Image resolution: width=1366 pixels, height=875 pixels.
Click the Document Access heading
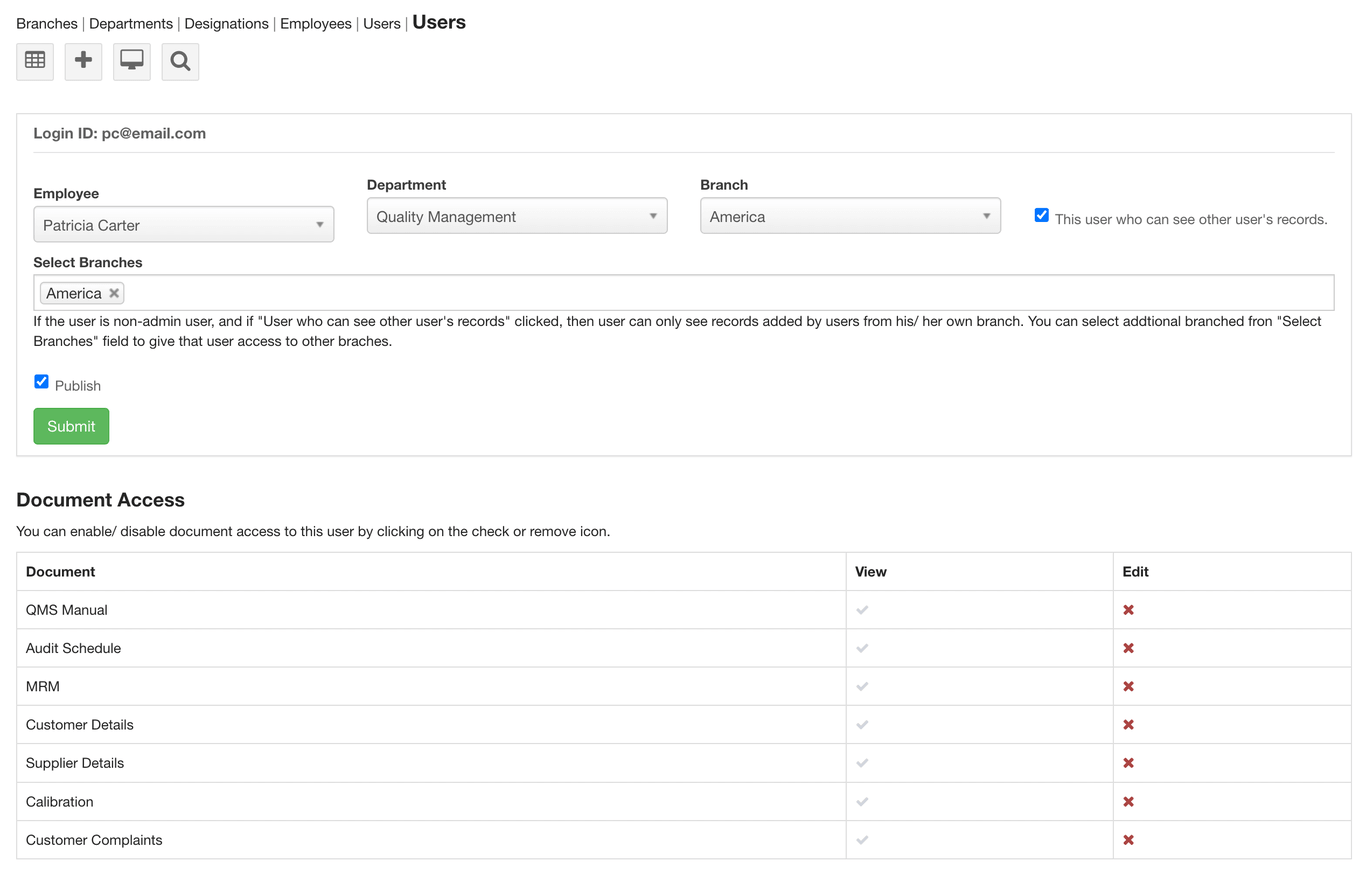tap(100, 500)
